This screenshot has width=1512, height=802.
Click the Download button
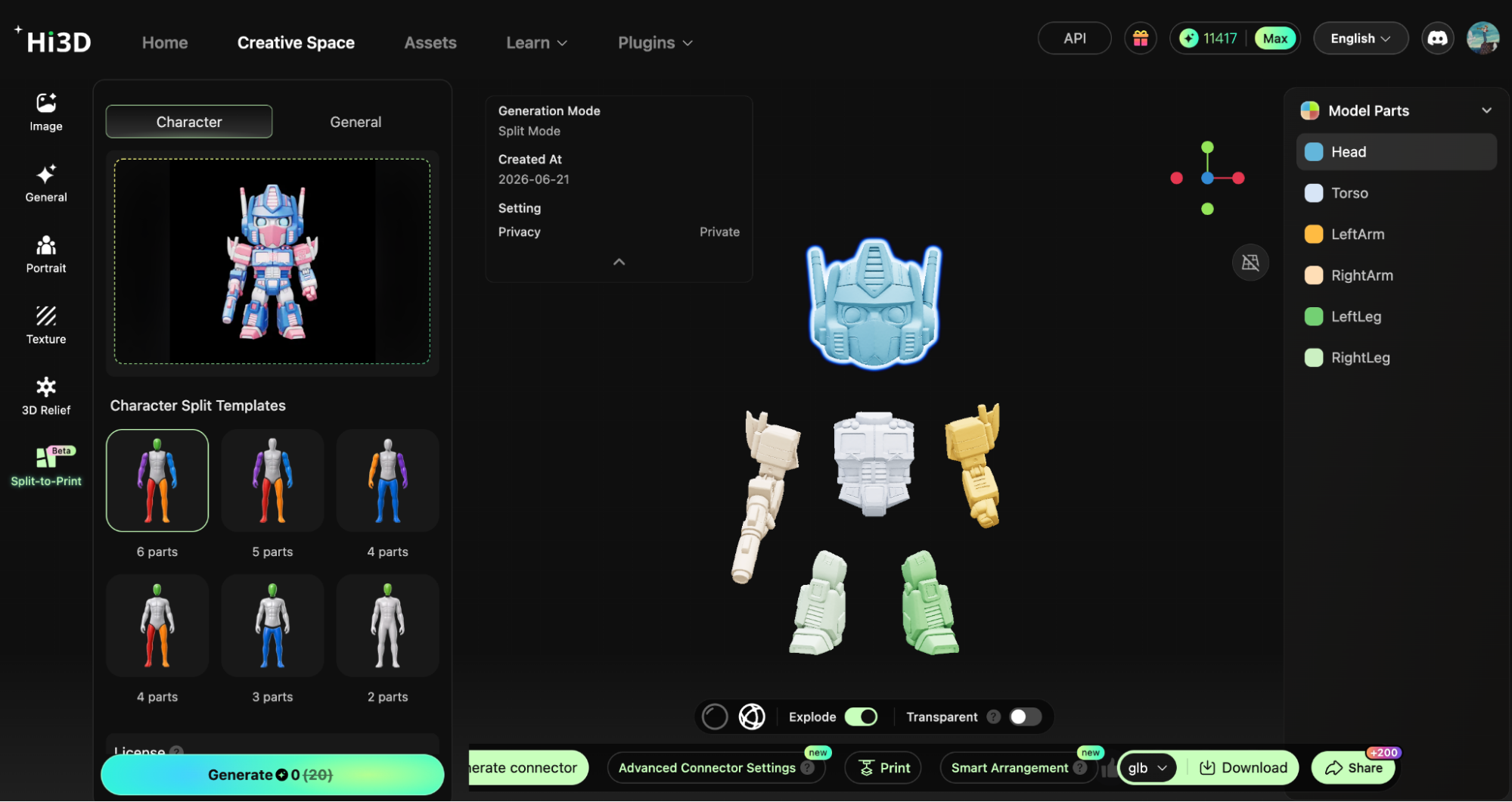(x=1242, y=768)
